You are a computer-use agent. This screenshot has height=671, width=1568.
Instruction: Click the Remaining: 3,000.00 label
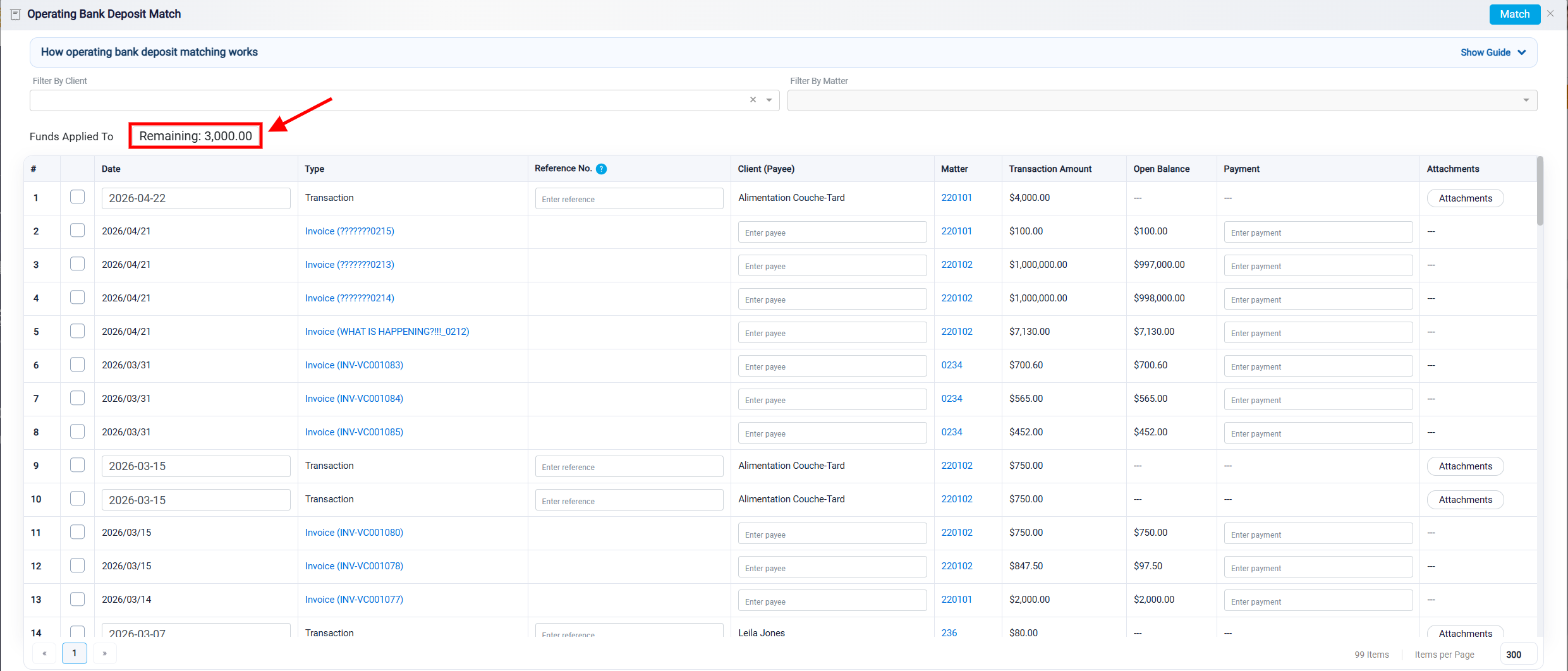click(195, 136)
